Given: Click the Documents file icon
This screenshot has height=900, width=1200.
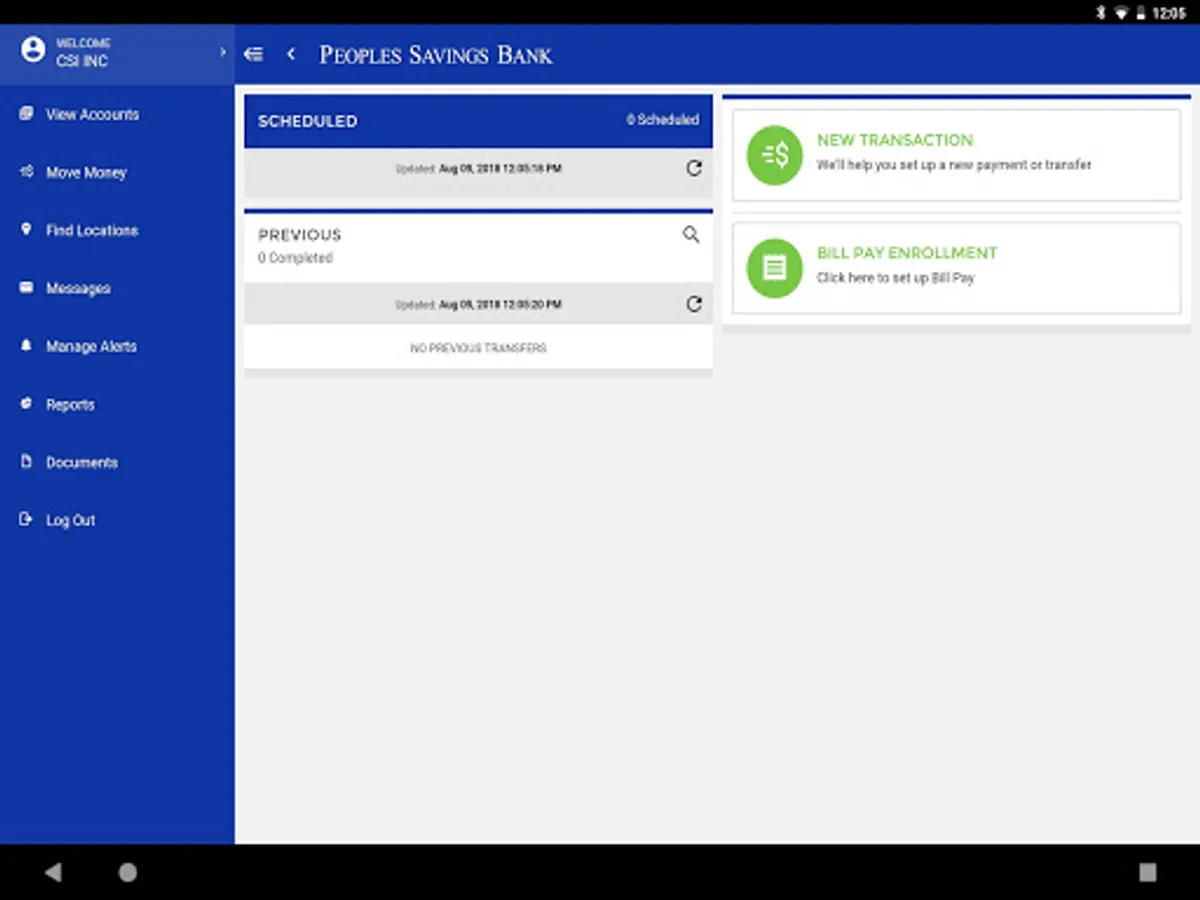Looking at the screenshot, I should pyautogui.click(x=26, y=462).
